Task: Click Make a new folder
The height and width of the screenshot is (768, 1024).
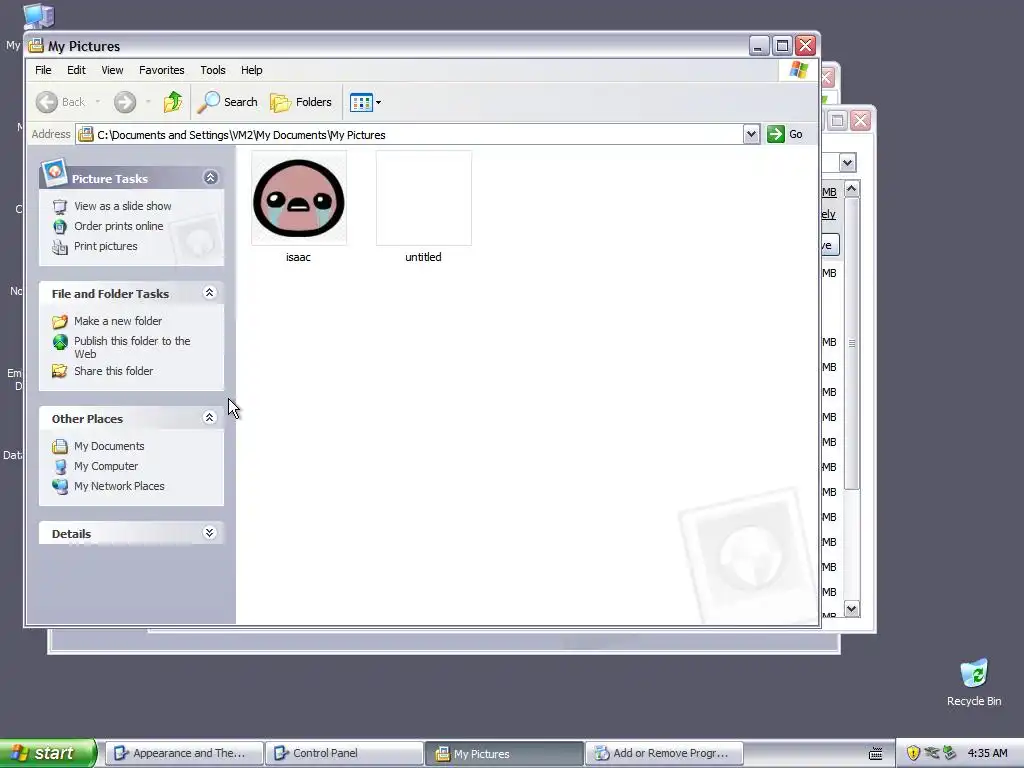Action: pyautogui.click(x=118, y=321)
